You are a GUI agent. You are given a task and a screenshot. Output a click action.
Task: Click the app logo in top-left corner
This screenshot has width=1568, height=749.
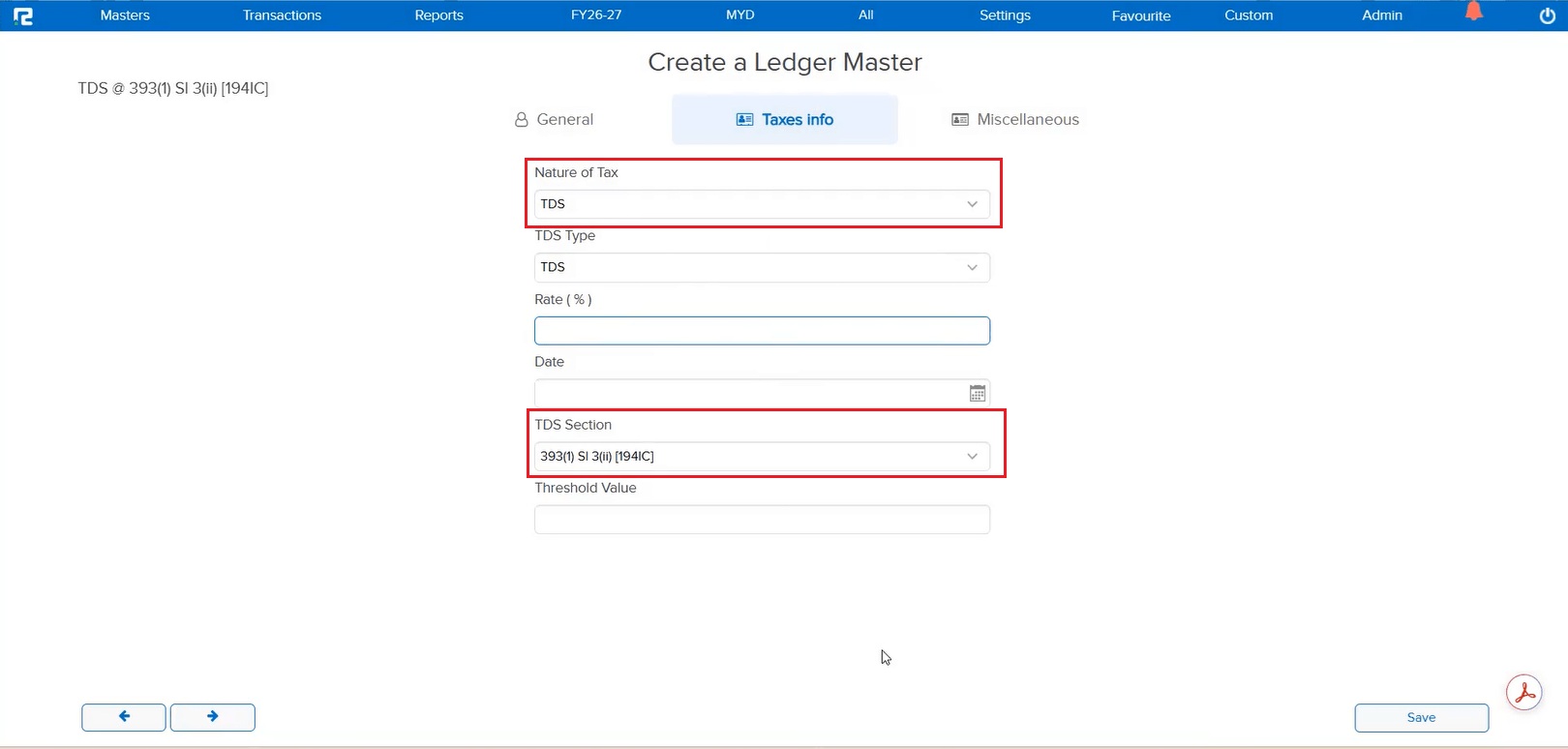23,15
